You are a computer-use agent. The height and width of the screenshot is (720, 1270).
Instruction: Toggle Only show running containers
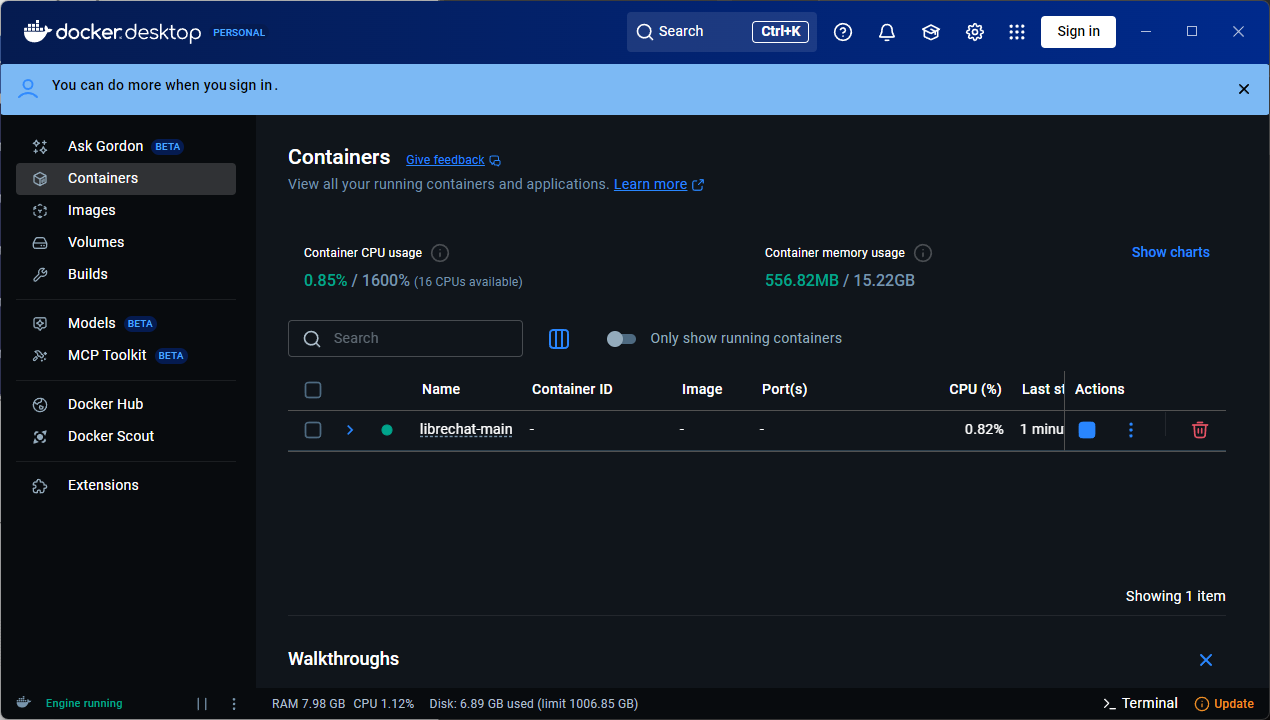(x=622, y=339)
